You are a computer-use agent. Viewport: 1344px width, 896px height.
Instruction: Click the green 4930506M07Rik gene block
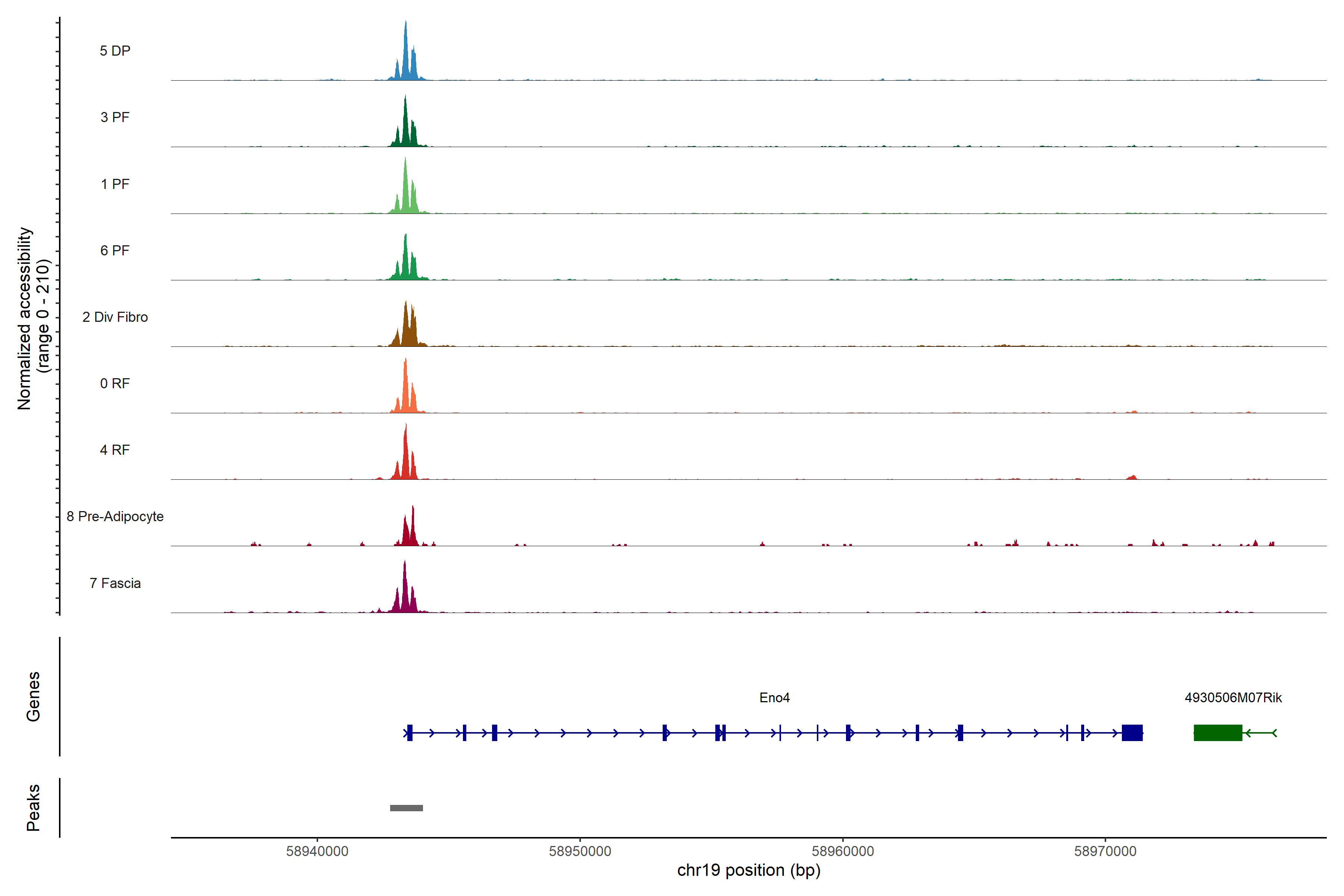click(x=1218, y=732)
